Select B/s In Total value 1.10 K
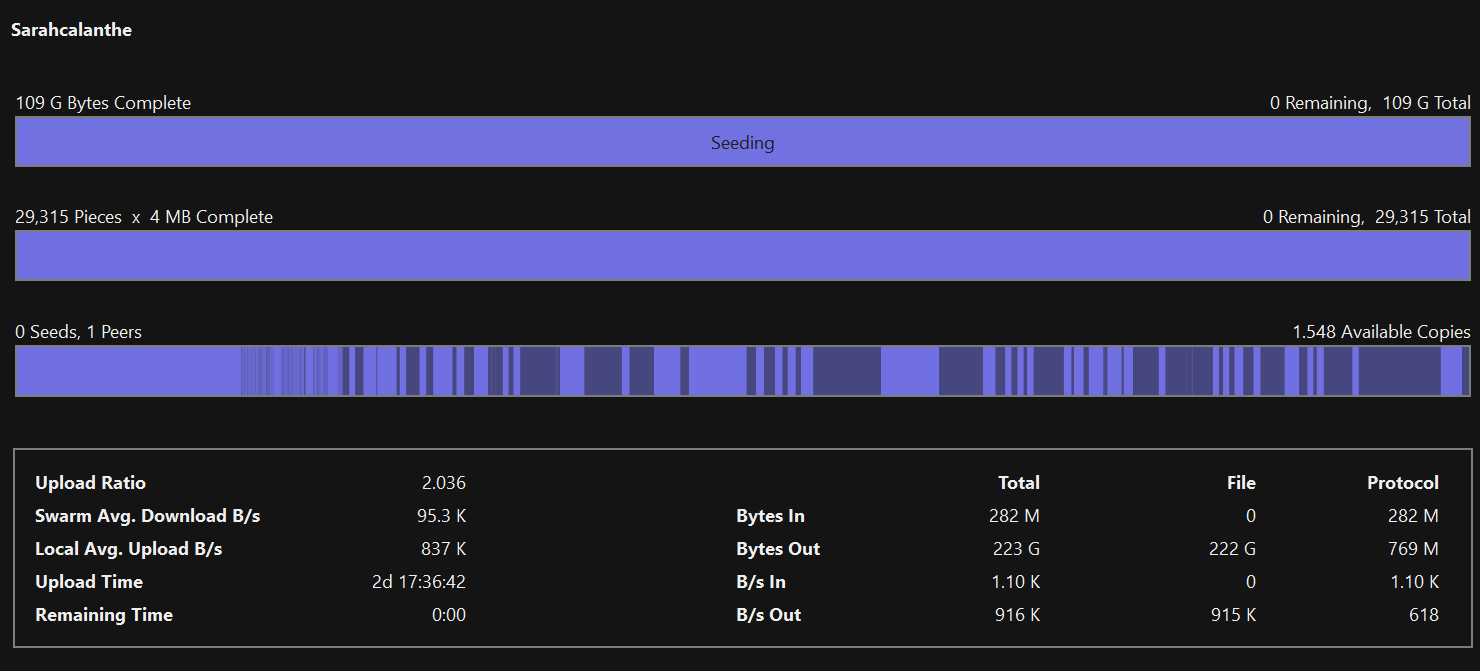 click(1015, 582)
